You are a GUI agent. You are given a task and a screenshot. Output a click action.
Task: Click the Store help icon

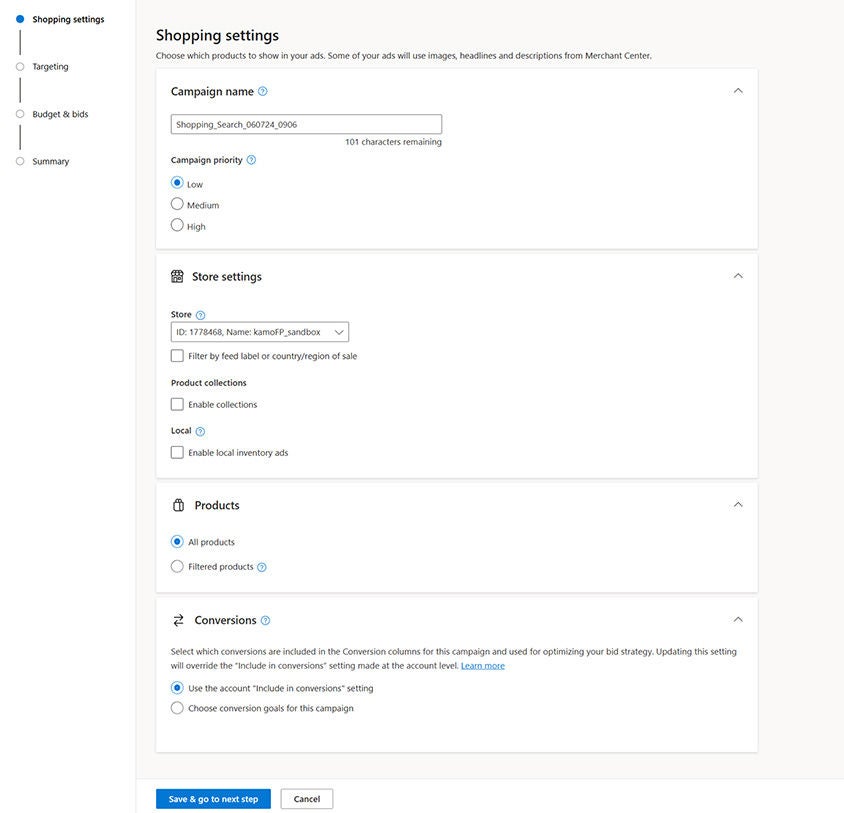tap(200, 315)
